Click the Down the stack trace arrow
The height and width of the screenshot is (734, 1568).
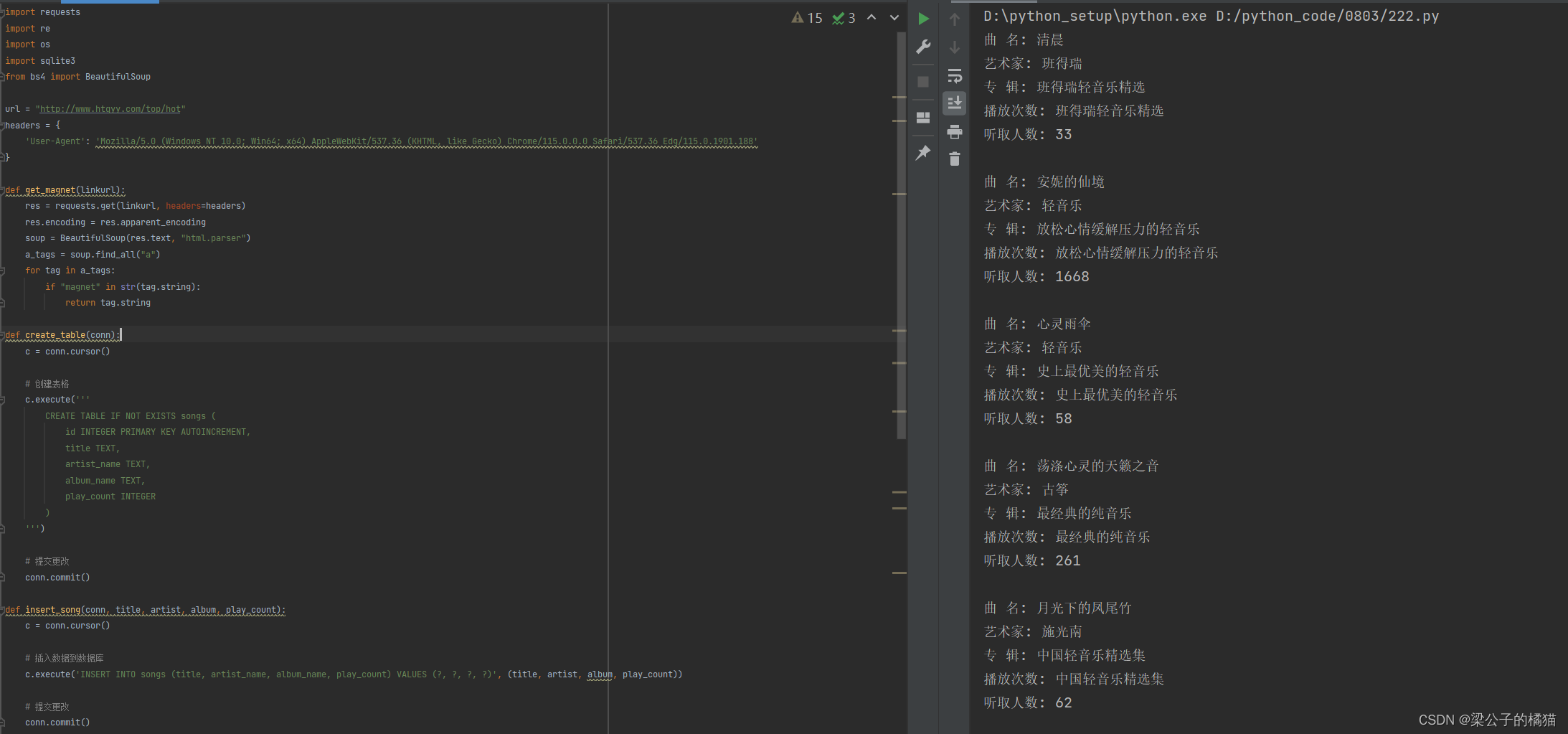(x=955, y=47)
